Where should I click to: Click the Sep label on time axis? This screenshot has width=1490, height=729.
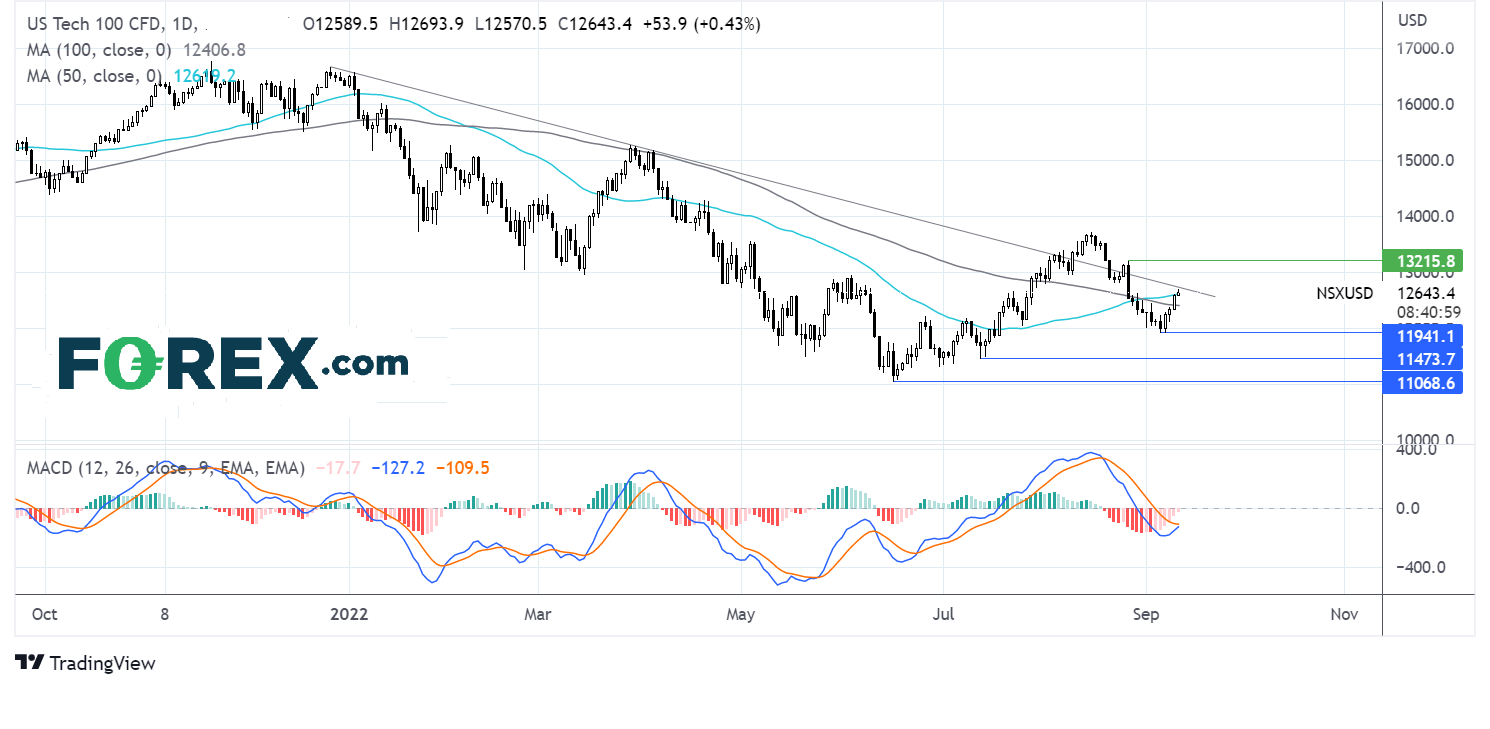[1146, 614]
